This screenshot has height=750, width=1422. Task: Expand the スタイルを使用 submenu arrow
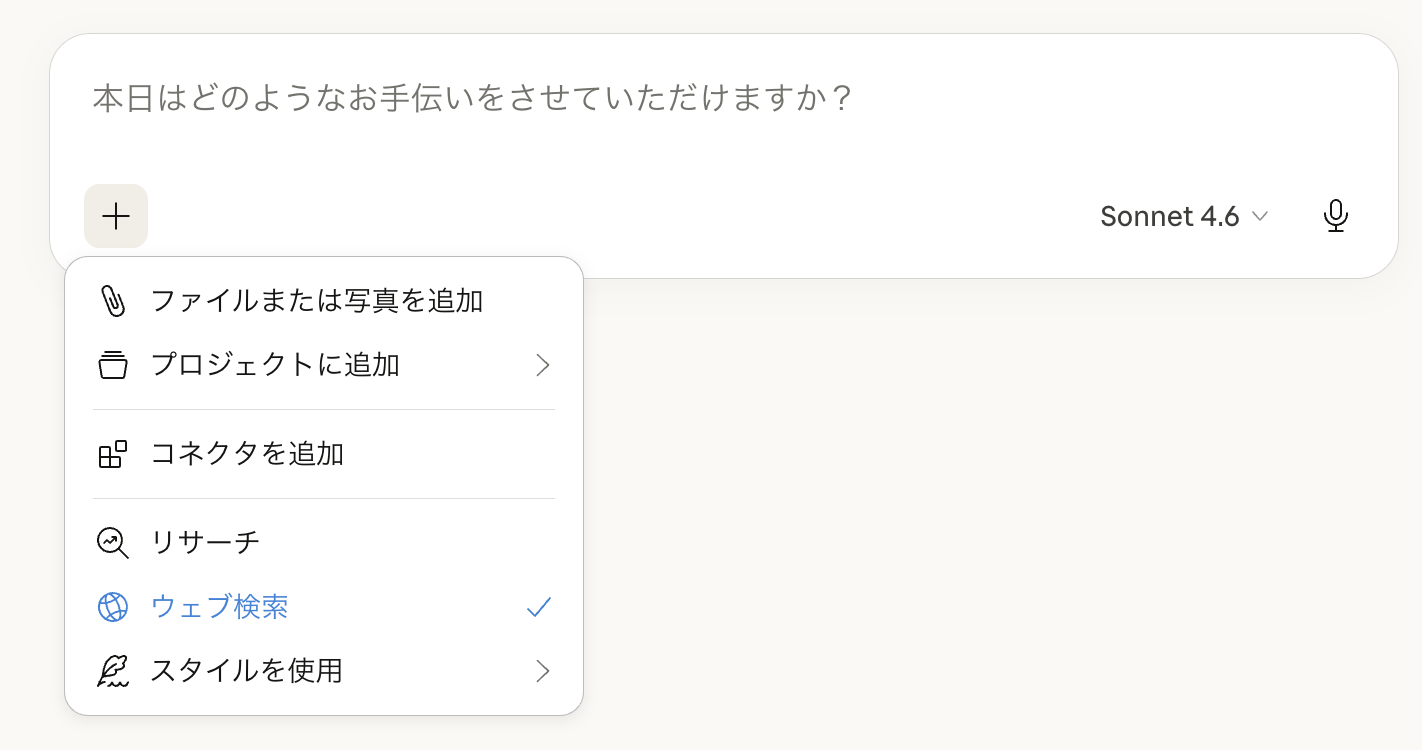543,671
